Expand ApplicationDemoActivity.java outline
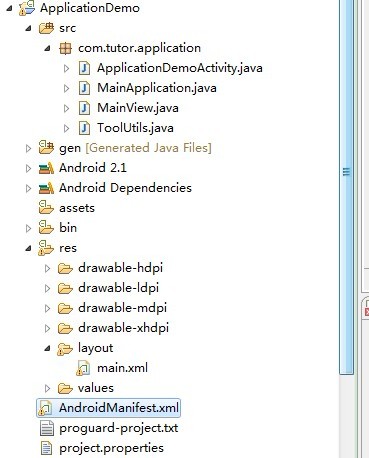Image resolution: width=369 pixels, height=458 pixels. [66, 68]
